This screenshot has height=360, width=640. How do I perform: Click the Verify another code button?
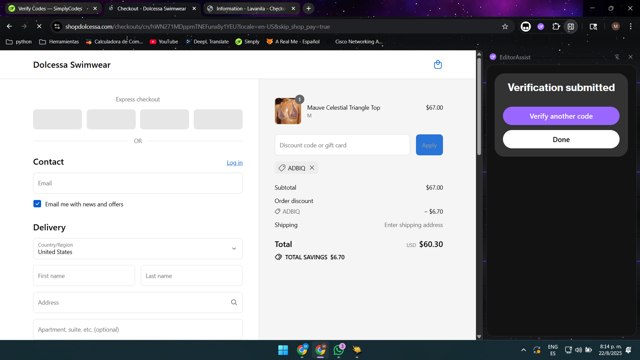coord(561,116)
